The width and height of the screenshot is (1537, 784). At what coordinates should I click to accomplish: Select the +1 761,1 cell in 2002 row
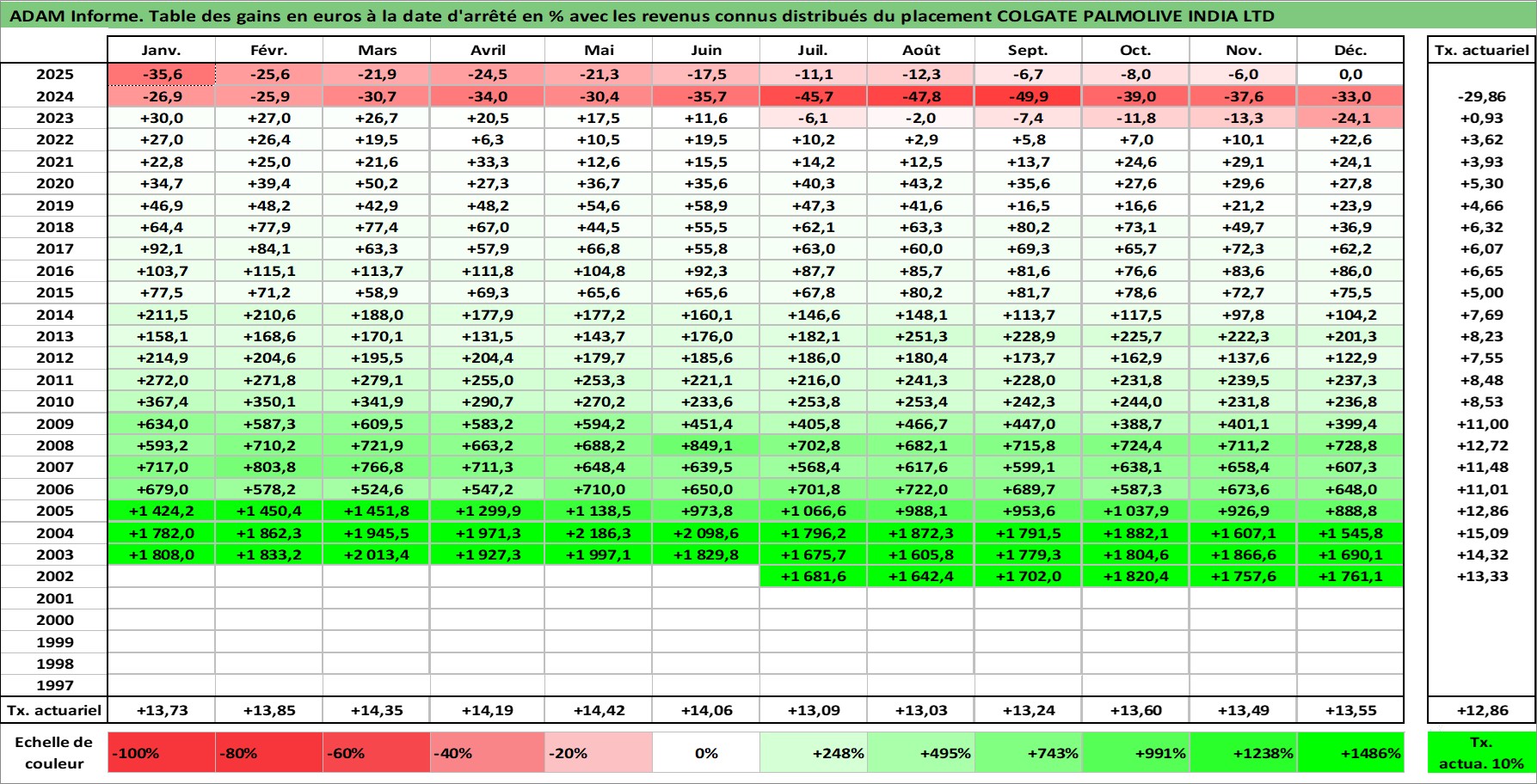(1350, 576)
